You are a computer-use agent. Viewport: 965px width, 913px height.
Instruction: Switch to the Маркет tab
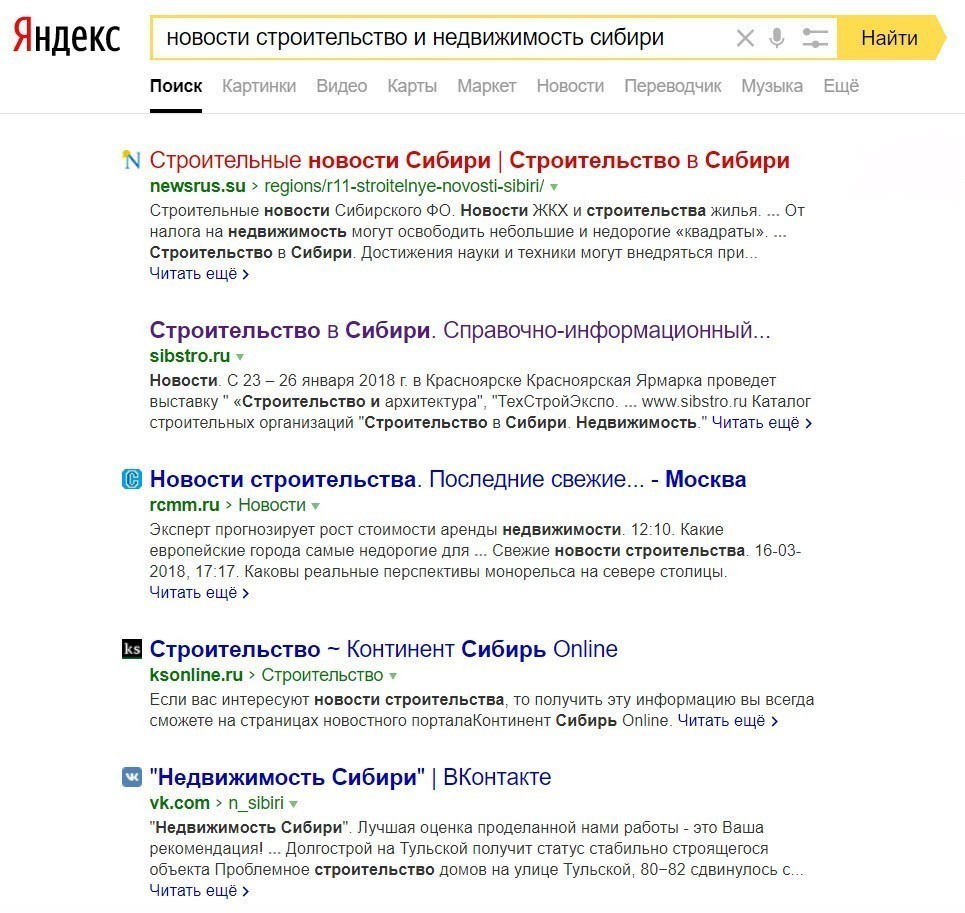(486, 86)
